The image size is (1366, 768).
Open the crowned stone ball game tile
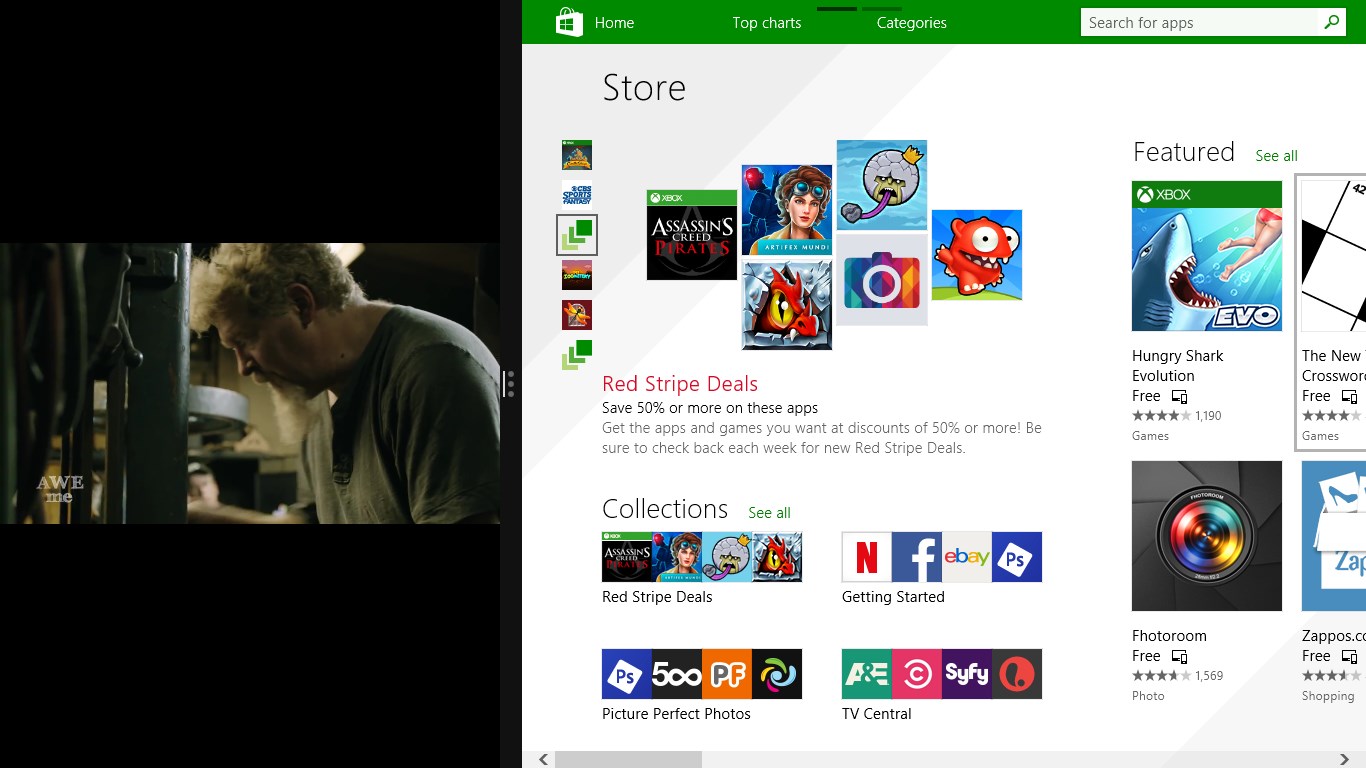[x=882, y=185]
